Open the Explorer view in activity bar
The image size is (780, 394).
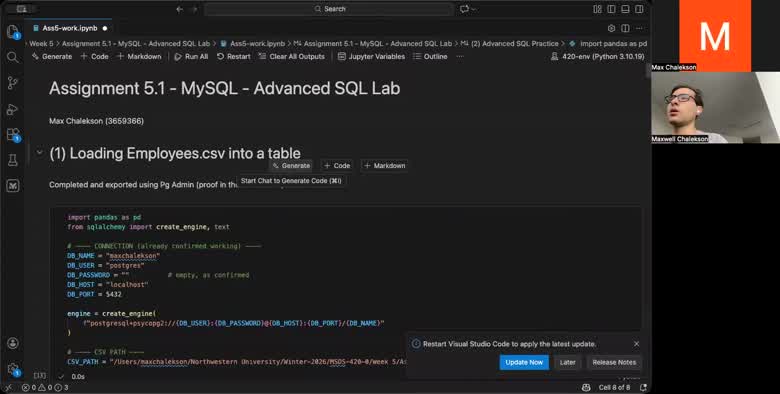pyautogui.click(x=13, y=32)
